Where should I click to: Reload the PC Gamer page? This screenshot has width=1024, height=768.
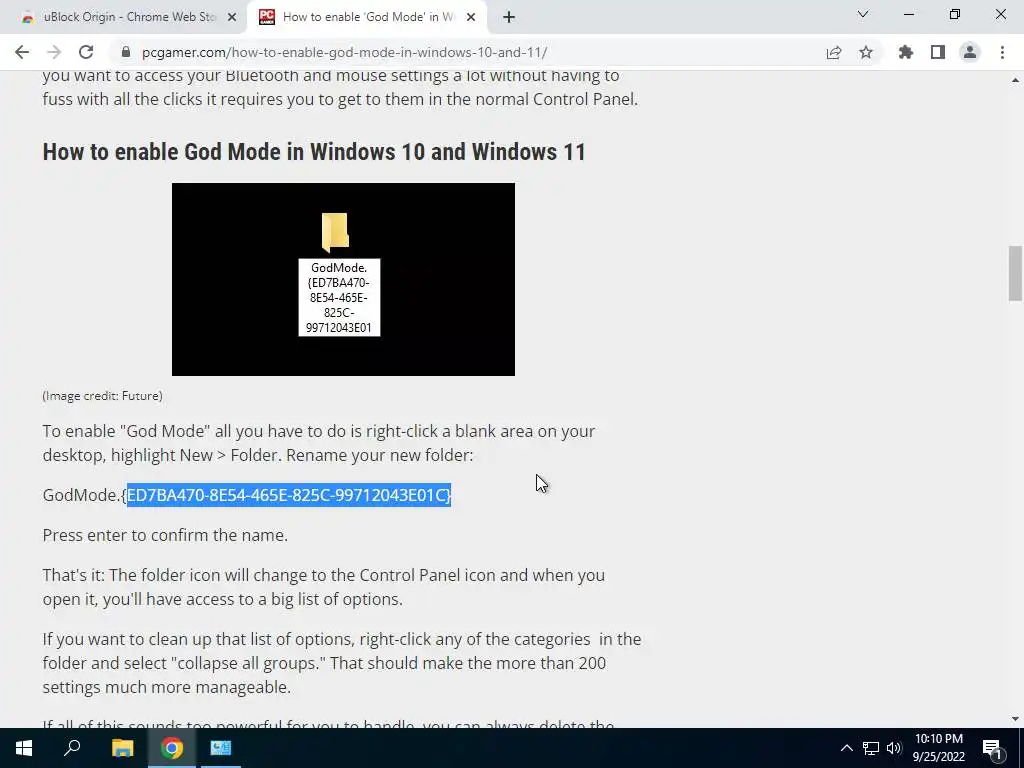86,52
